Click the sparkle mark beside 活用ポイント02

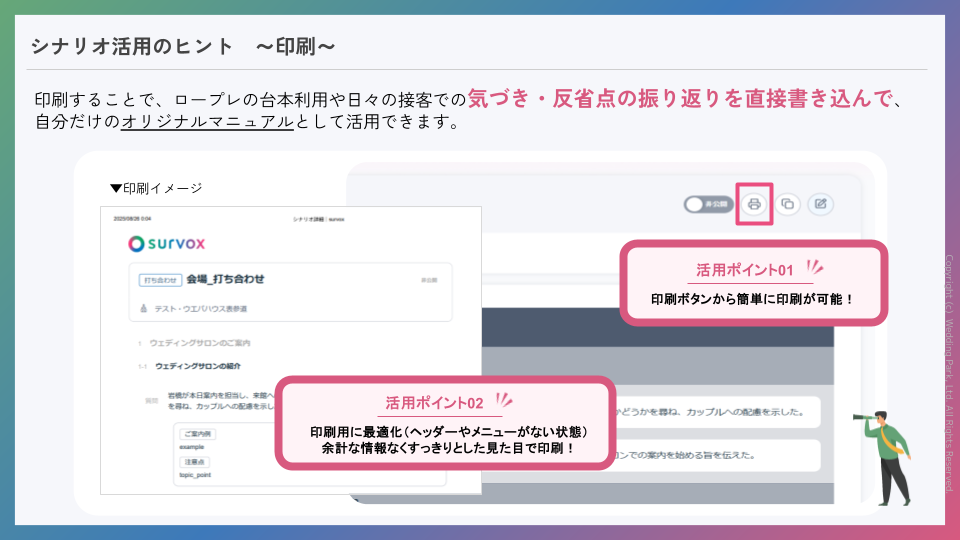coord(505,400)
